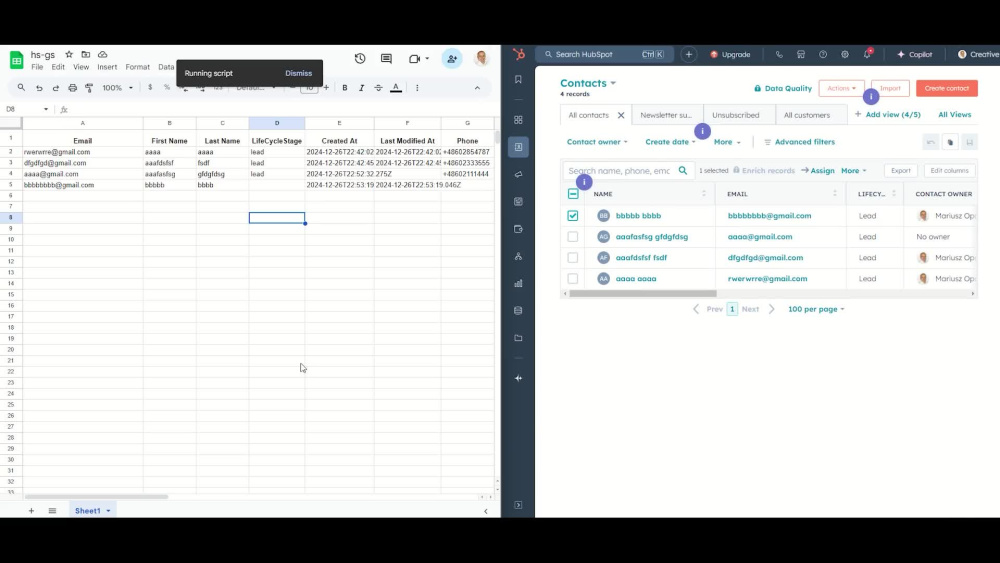Apply strikethrough formatting in Sheets
Image resolution: width=1000 pixels, height=563 pixels.
coord(378,88)
